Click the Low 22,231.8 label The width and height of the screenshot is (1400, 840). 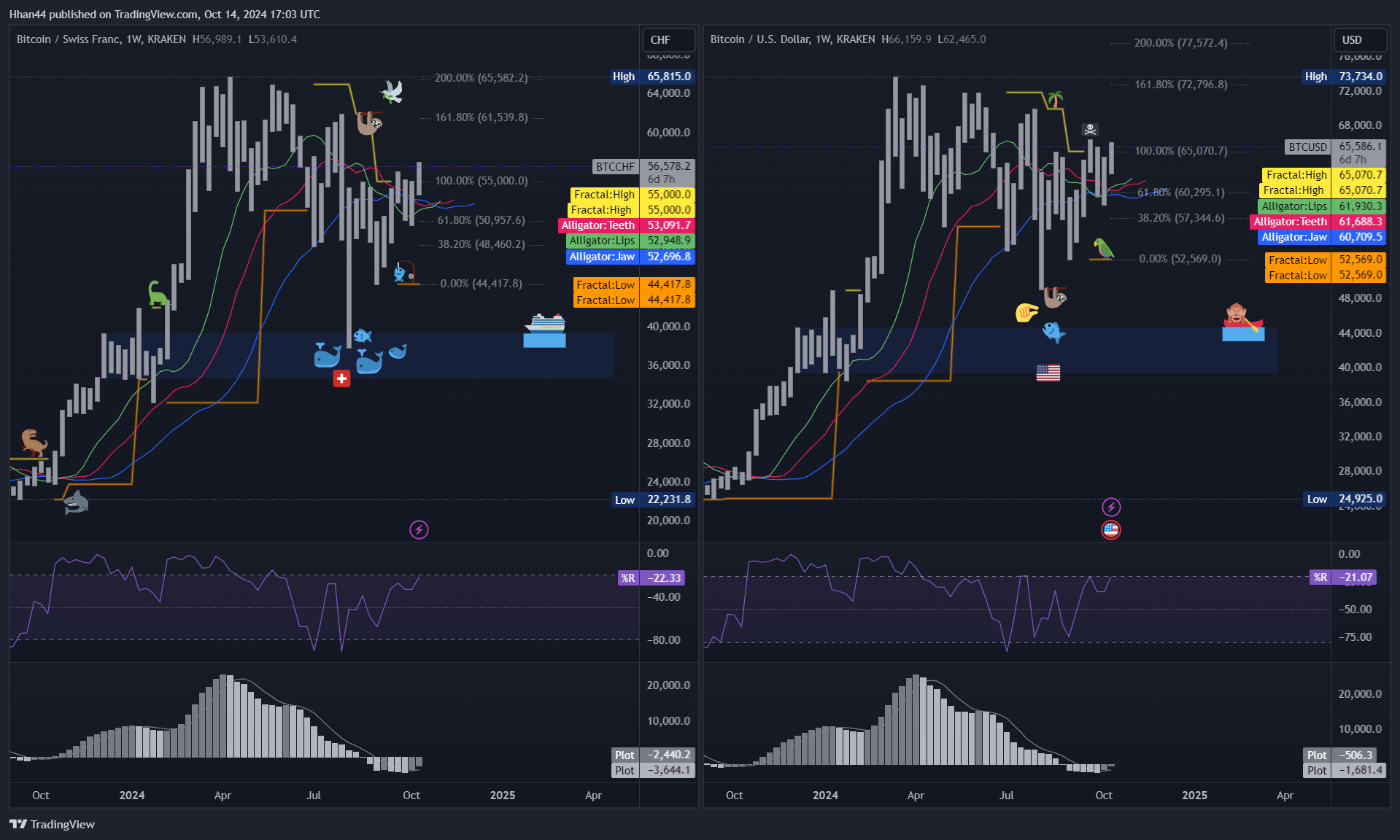653,499
